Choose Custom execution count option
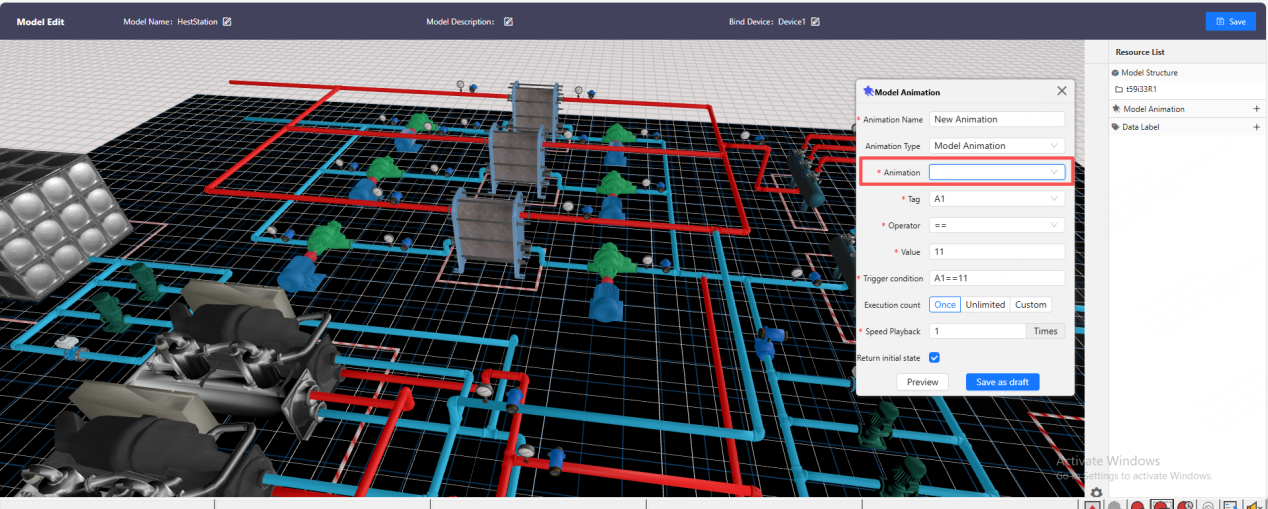1268x509 pixels. tap(1030, 305)
